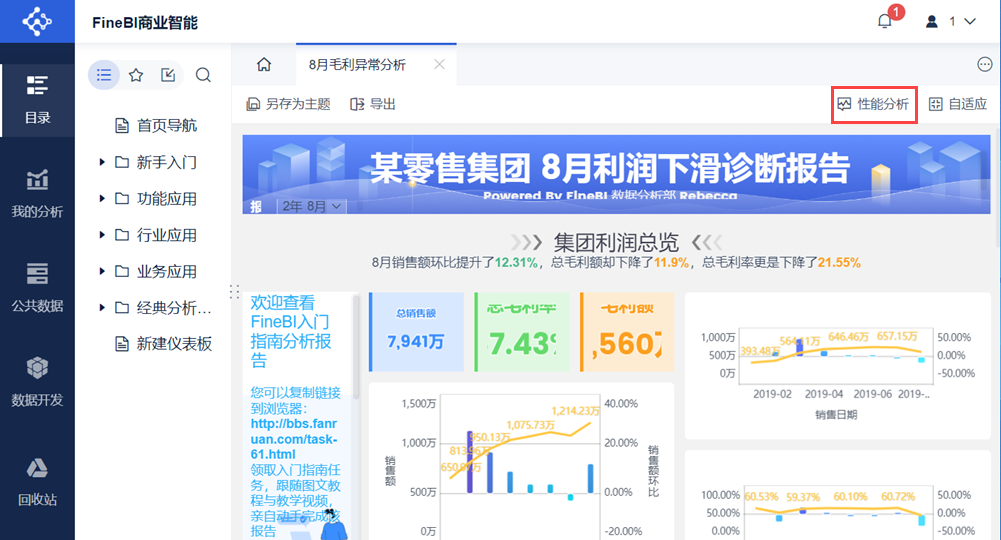This screenshot has height=540, width=1001.
Task: Click 另存为主题 button
Action: (x=289, y=104)
